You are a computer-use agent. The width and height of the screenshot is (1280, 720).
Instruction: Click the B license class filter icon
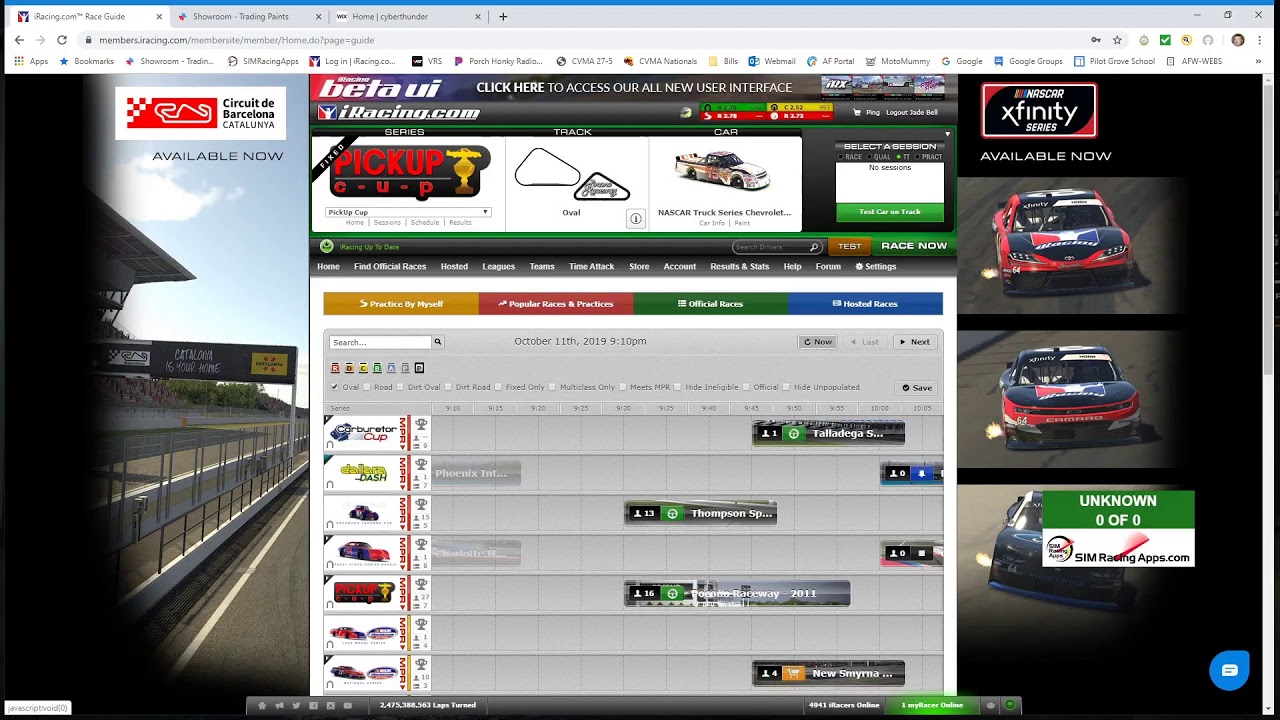[x=377, y=368]
